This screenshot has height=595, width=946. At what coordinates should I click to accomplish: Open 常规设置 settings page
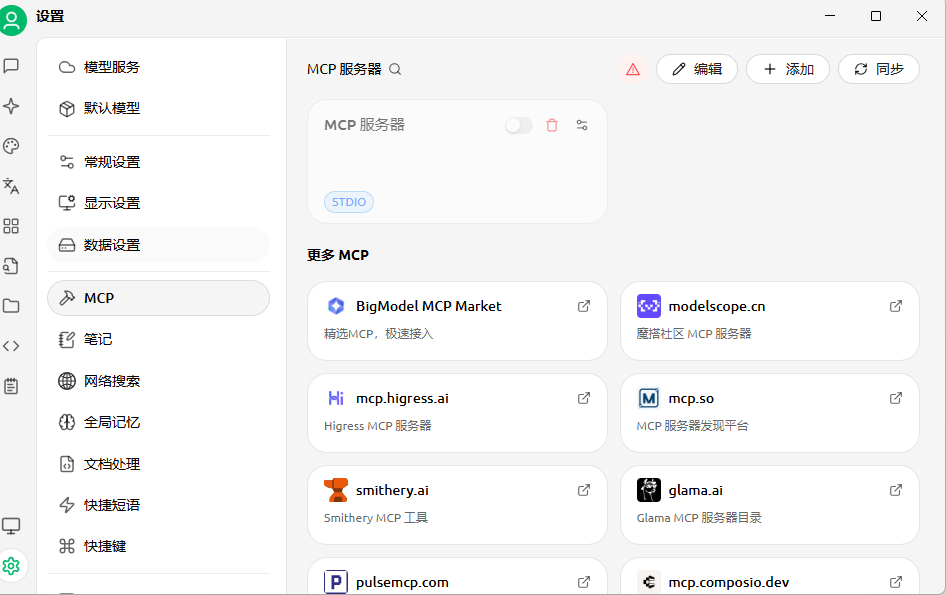point(158,162)
